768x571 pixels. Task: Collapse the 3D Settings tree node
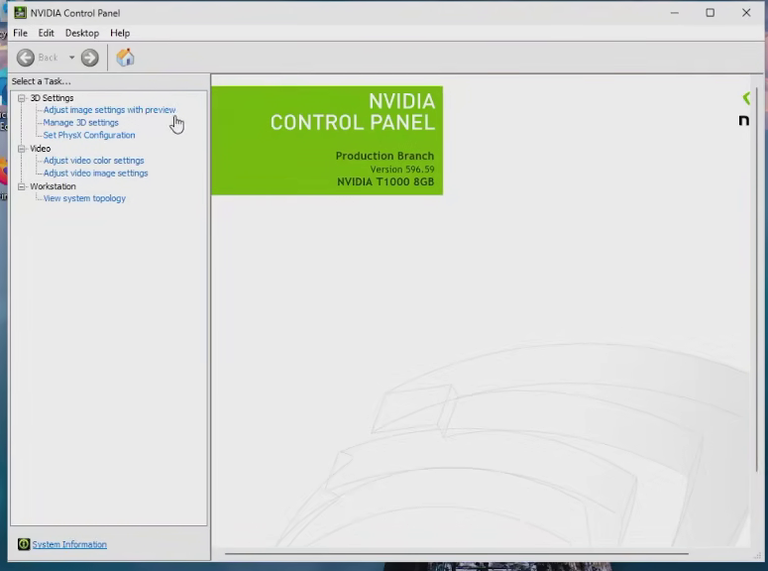(x=22, y=98)
